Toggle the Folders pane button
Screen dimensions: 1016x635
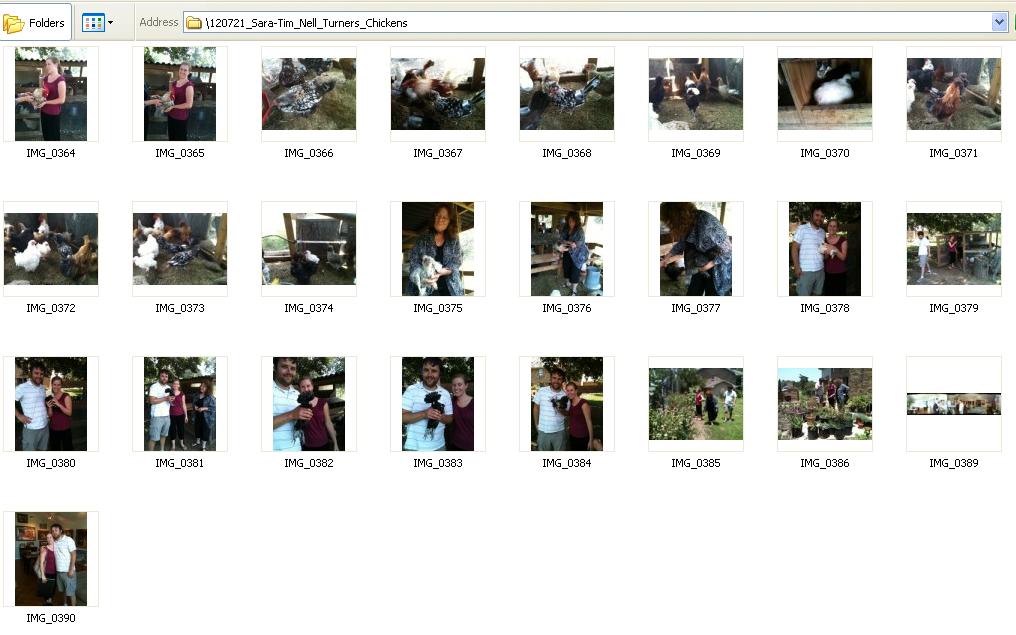click(36, 23)
